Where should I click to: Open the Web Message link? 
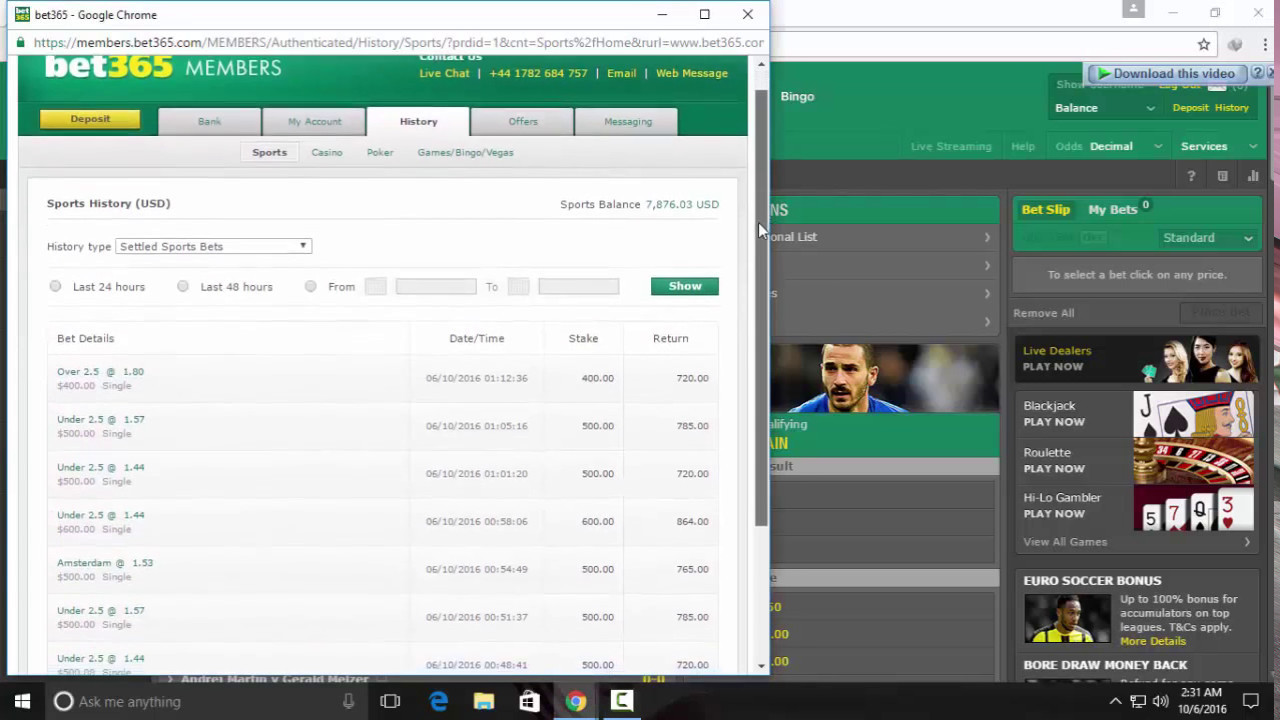pyautogui.click(x=692, y=73)
